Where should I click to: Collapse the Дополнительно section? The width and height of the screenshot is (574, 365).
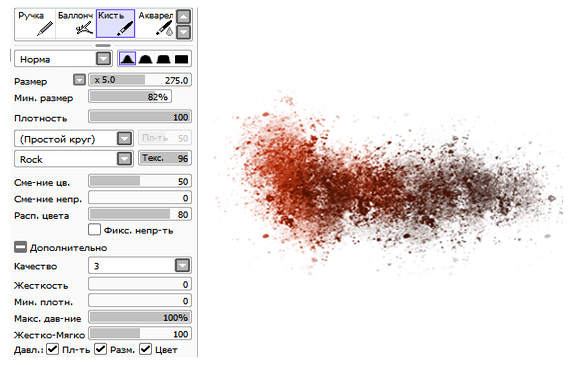(20, 247)
